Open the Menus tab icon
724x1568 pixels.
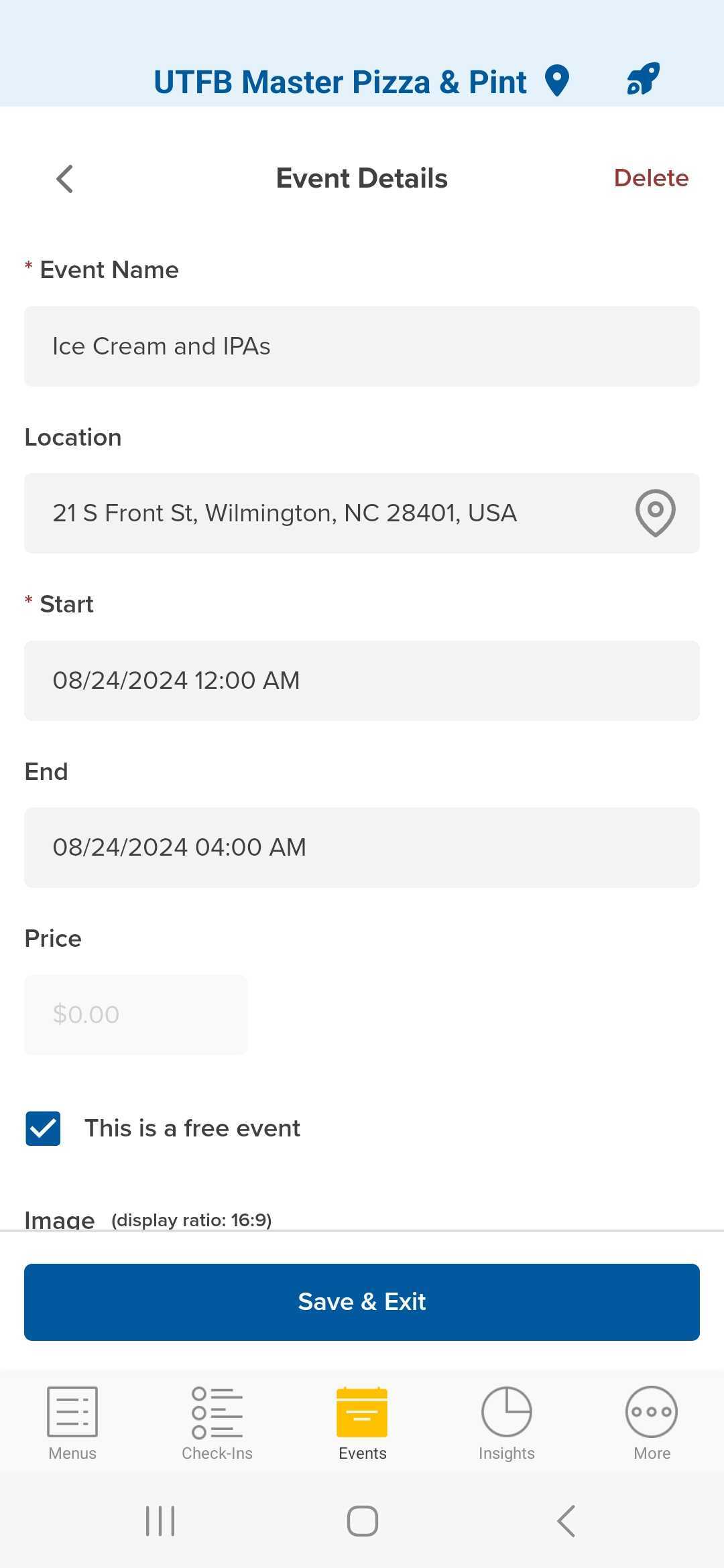72,1411
